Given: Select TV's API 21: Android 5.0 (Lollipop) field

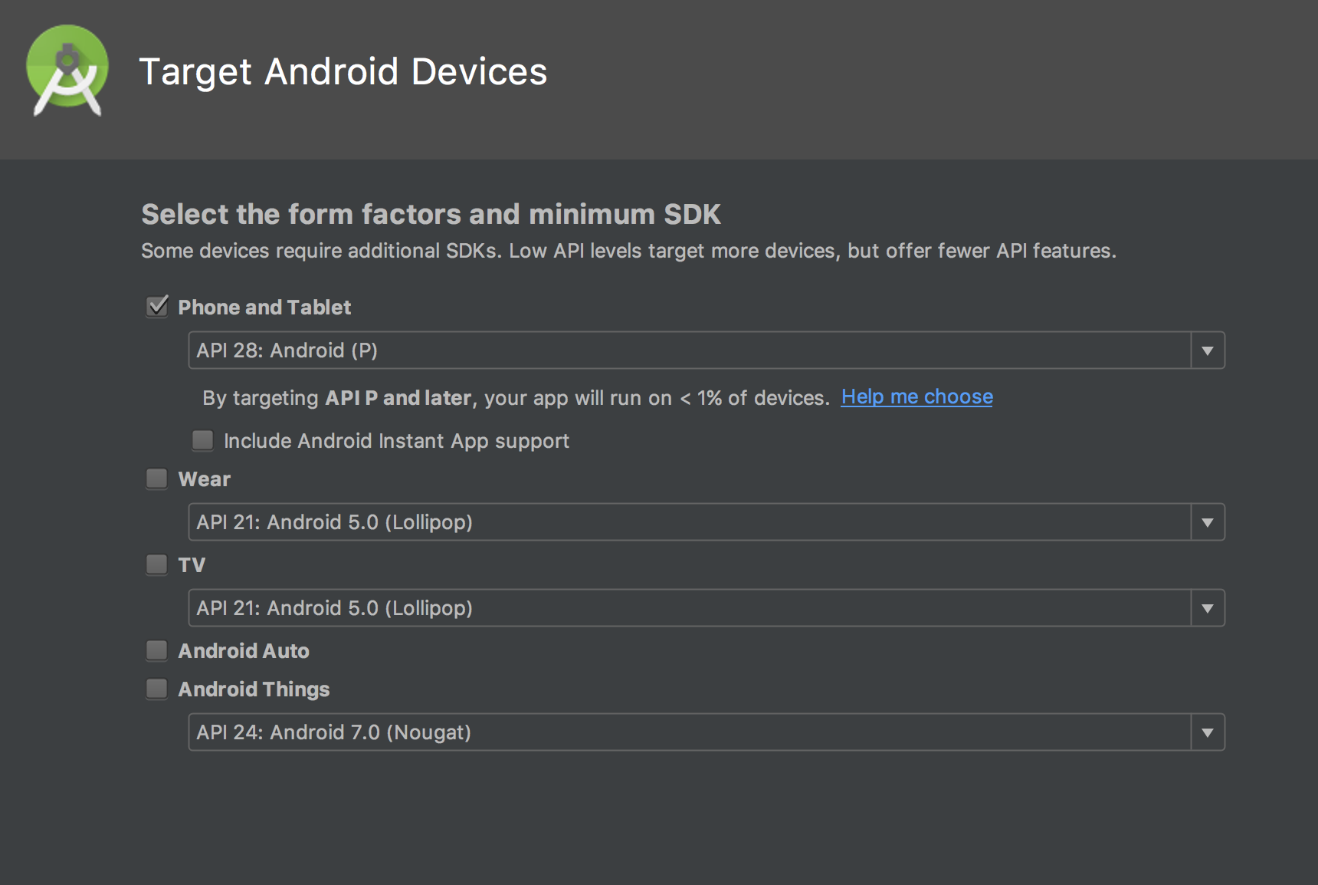Looking at the screenshot, I should click(x=706, y=608).
